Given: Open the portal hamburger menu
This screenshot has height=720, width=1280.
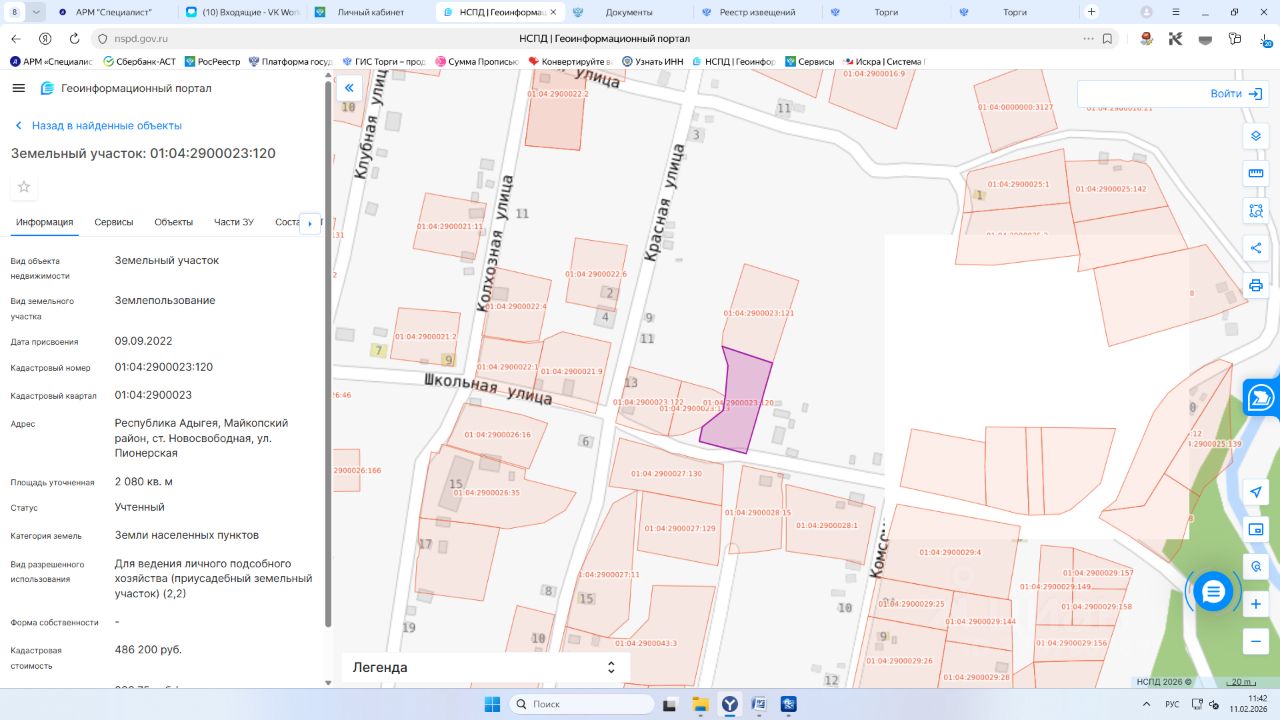Looking at the screenshot, I should coord(18,88).
